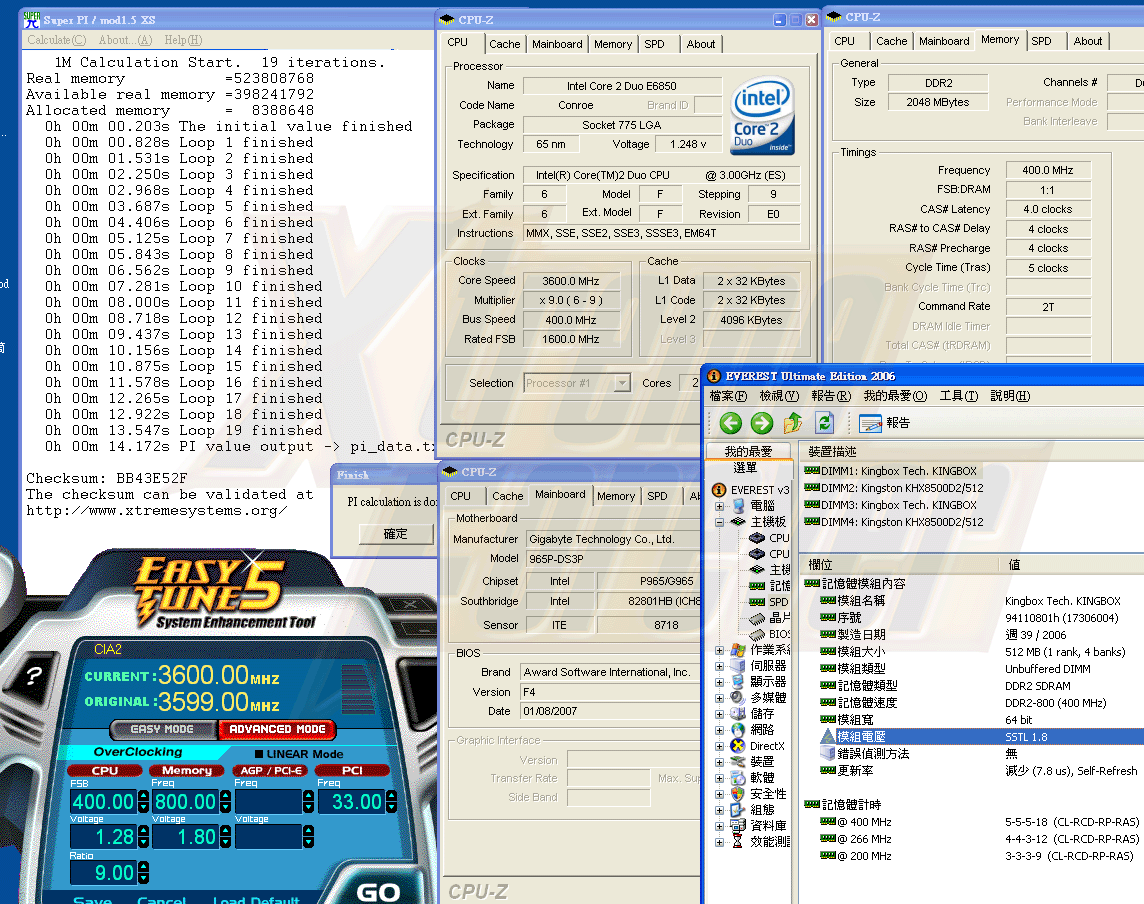Select the 儲存 storage tree node
Viewport: 1144px width, 904px height.
(752, 714)
